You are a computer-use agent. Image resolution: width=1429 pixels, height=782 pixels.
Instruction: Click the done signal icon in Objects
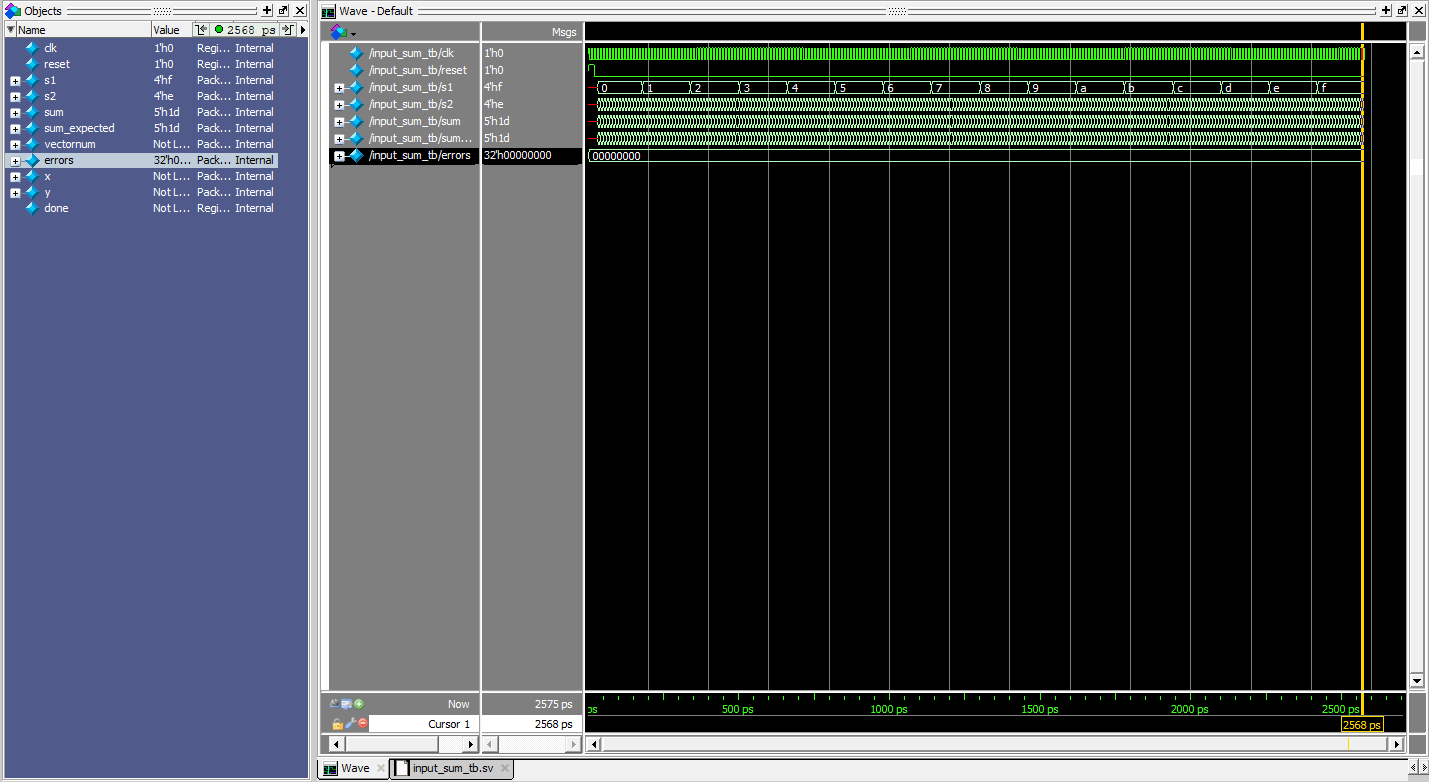(31, 208)
